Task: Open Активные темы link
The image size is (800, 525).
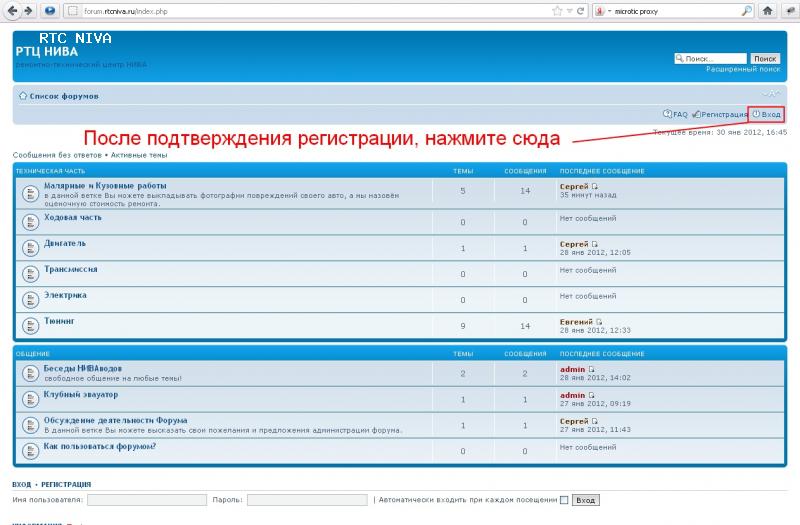Action: point(139,155)
